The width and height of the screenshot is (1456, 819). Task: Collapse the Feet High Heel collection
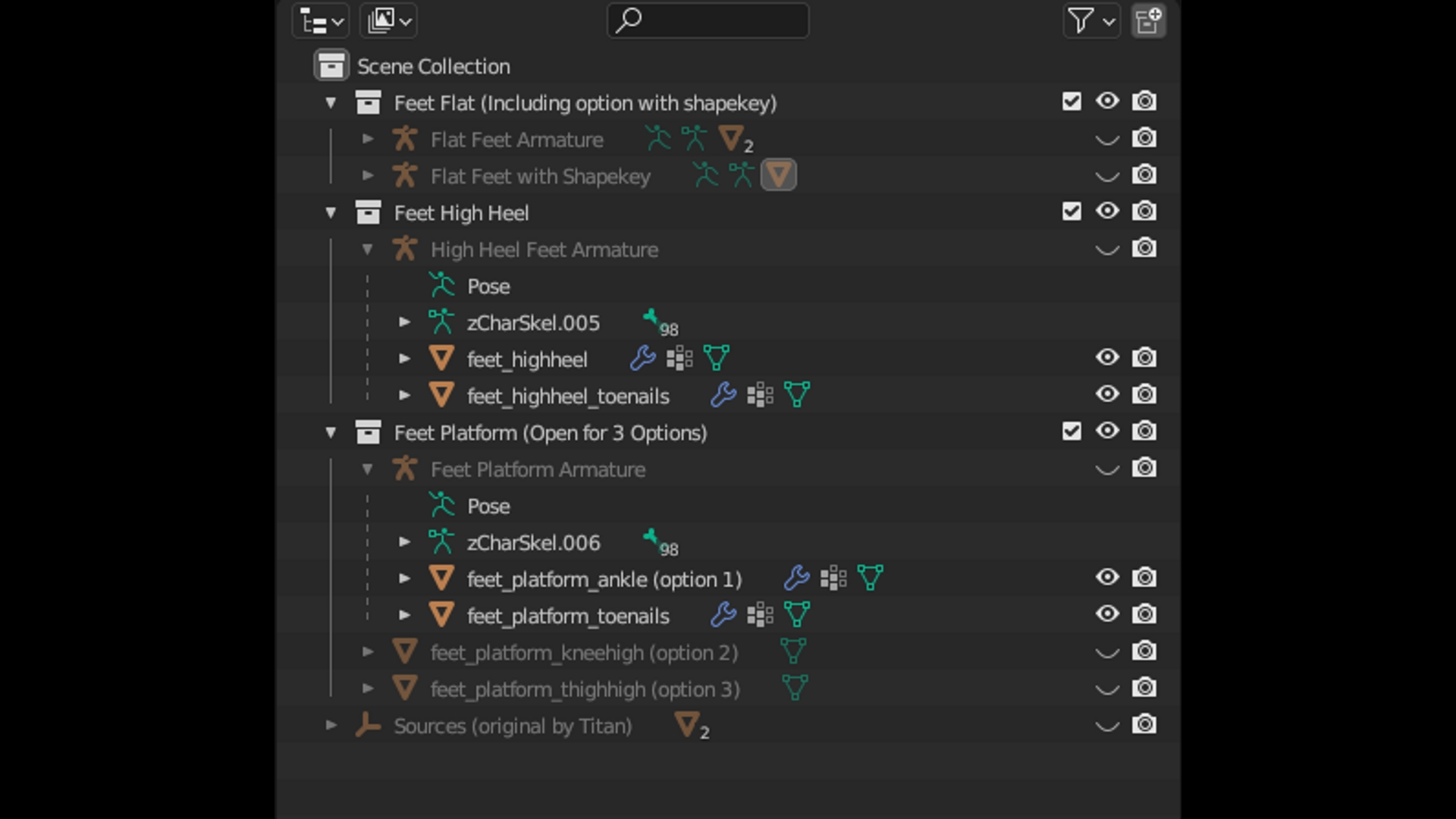(x=331, y=212)
